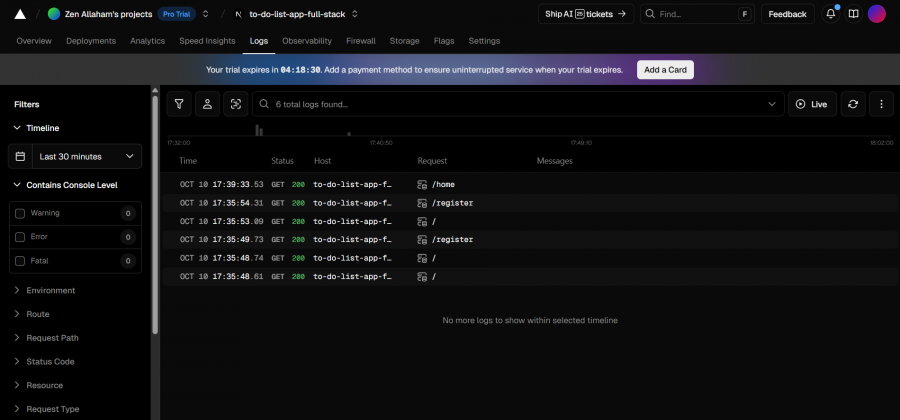Image resolution: width=900 pixels, height=420 pixels.
Task: Click the user filter icon
Action: pyautogui.click(x=207, y=104)
